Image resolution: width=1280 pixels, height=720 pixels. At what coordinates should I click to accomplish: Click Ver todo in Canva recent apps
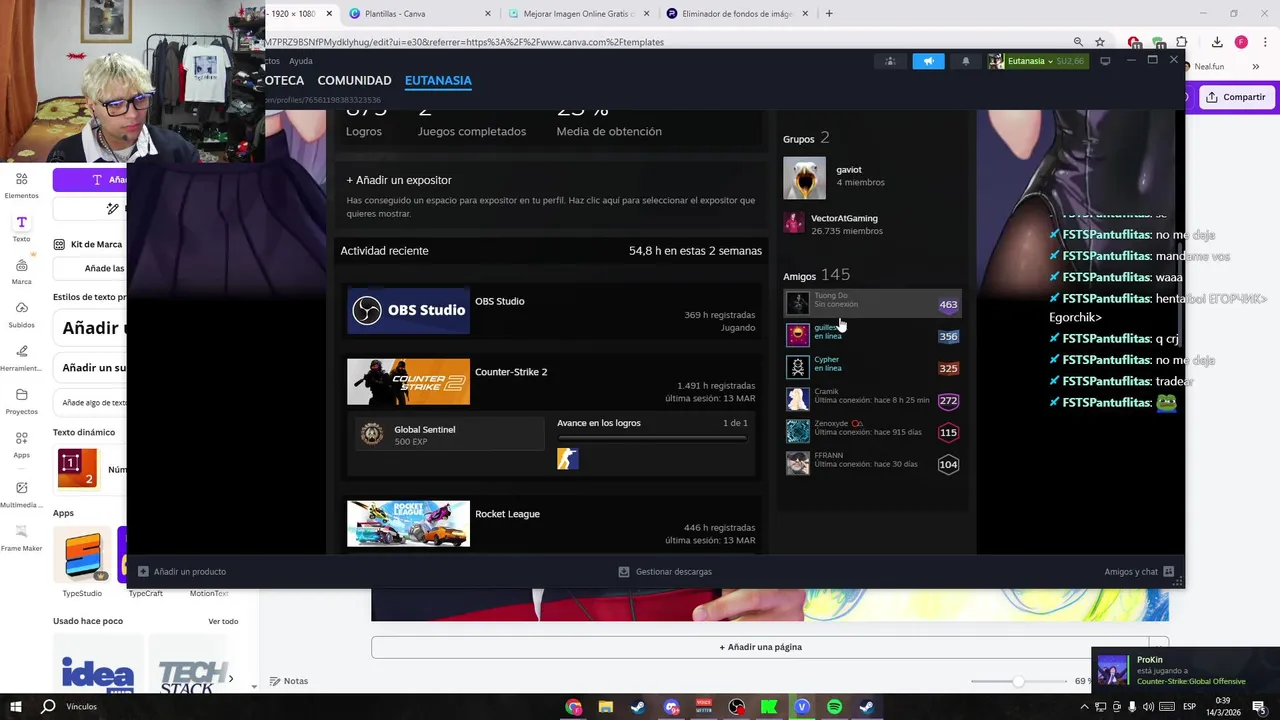click(x=223, y=622)
